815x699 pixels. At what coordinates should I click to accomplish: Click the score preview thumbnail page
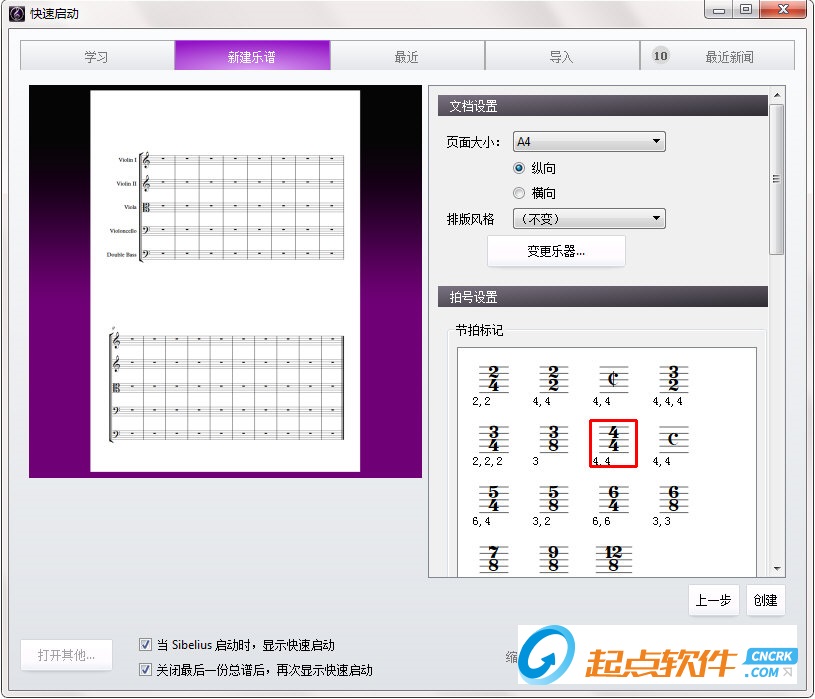[x=225, y=281]
